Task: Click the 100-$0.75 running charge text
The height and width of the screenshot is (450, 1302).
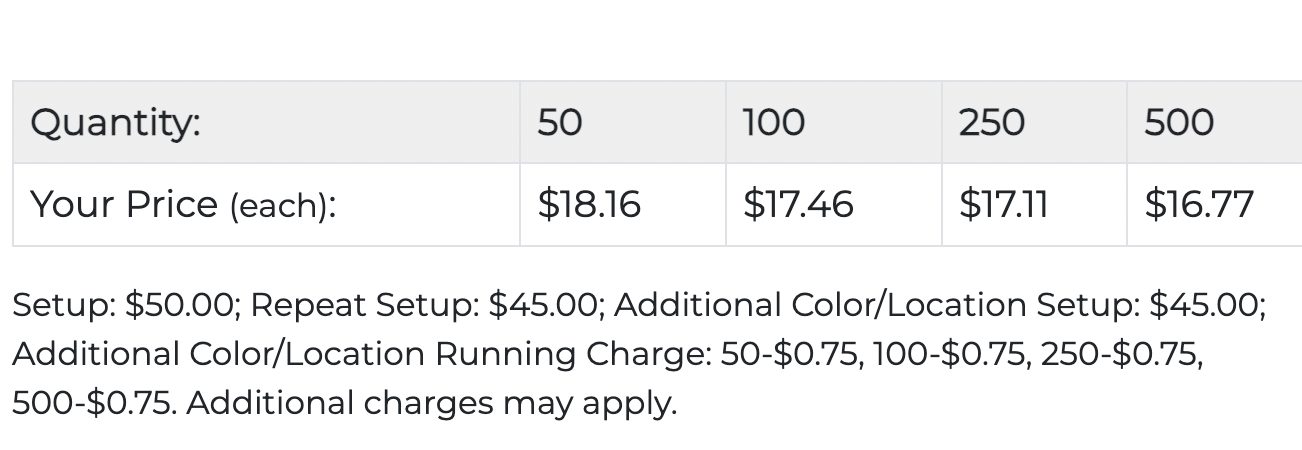Action: 953,354
